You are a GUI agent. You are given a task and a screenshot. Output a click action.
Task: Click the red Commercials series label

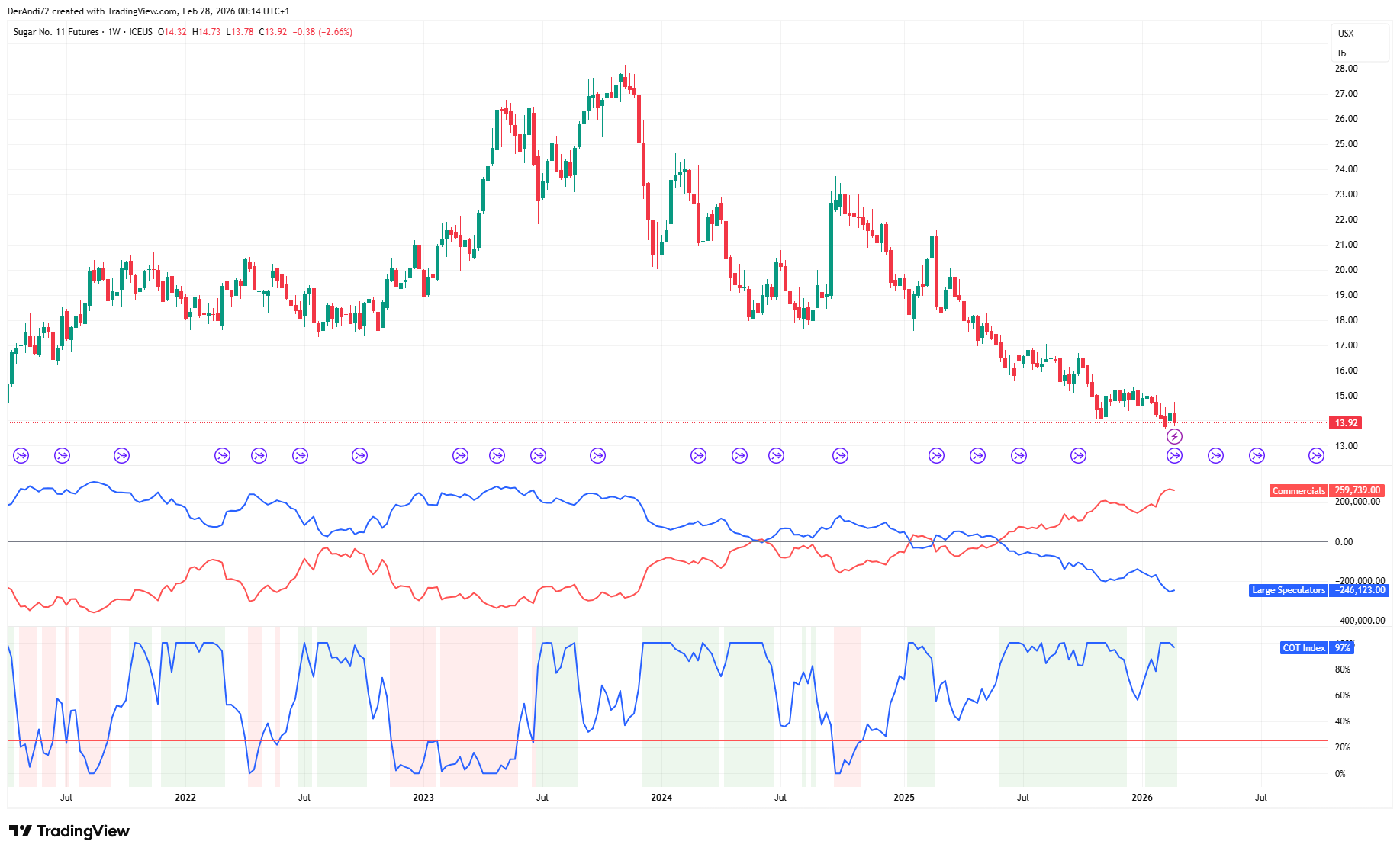(1299, 491)
